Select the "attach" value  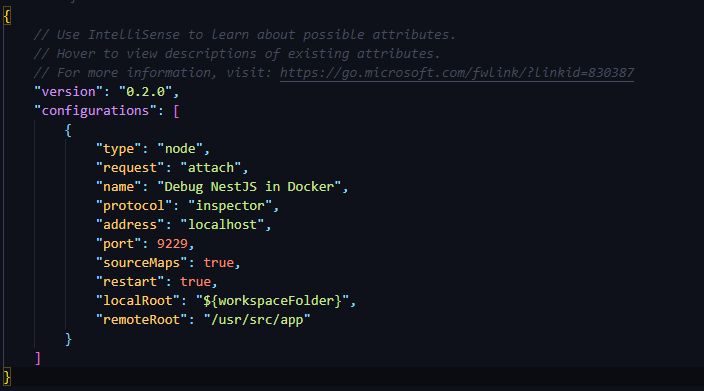point(211,167)
